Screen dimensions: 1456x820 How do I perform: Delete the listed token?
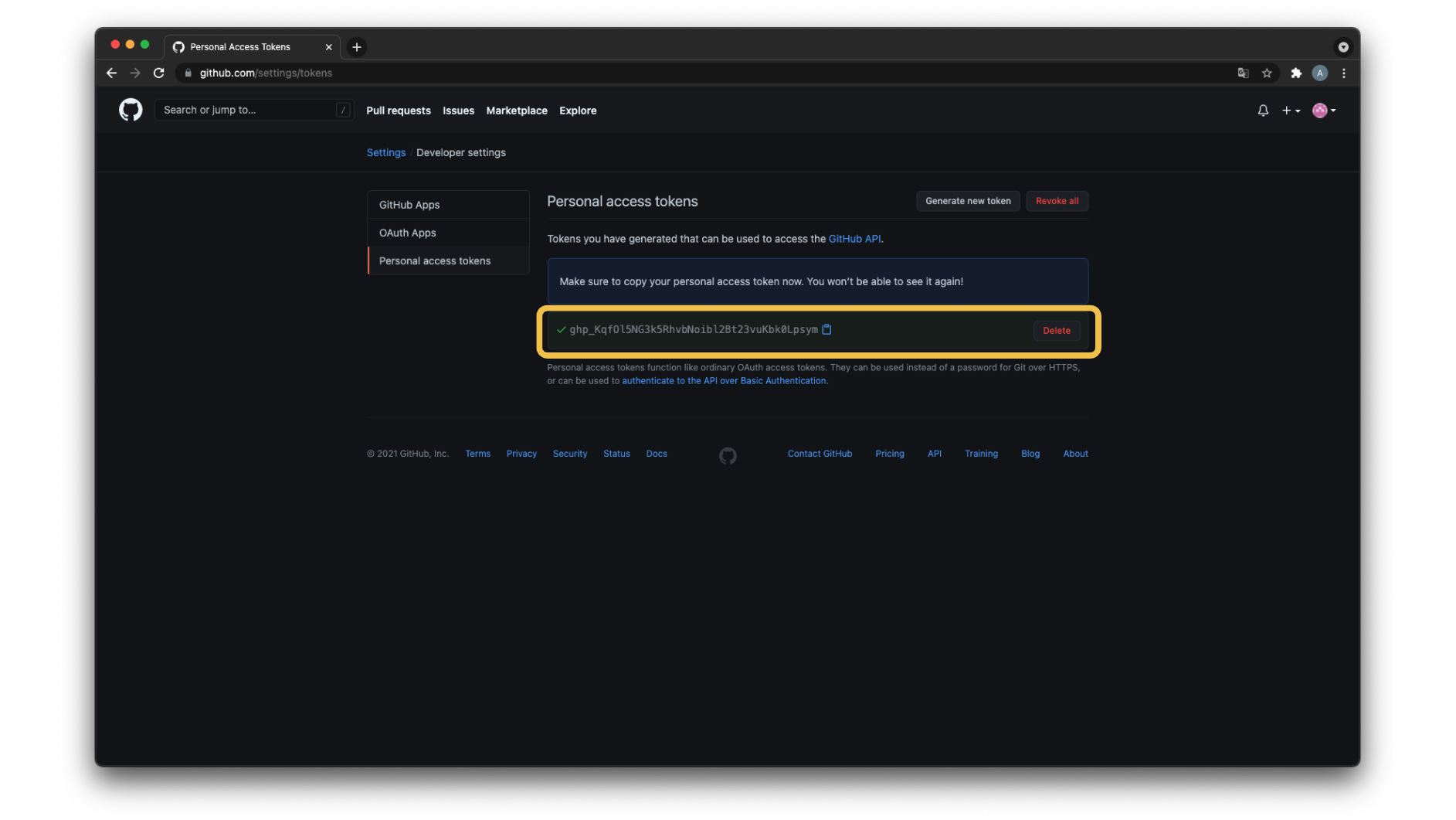coord(1057,331)
